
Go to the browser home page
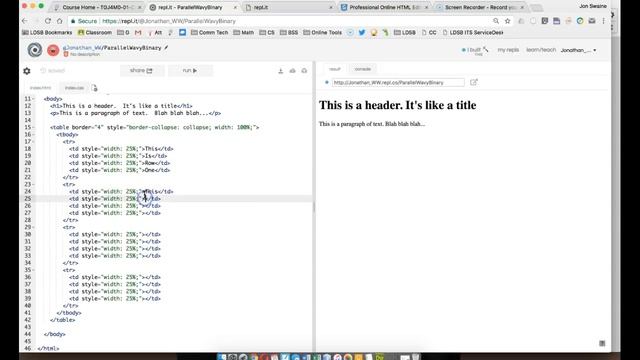coord(60,21)
